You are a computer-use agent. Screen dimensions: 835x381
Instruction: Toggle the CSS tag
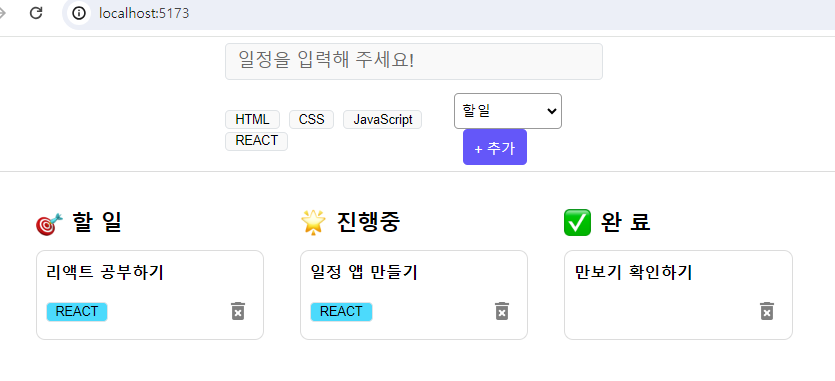pos(312,119)
